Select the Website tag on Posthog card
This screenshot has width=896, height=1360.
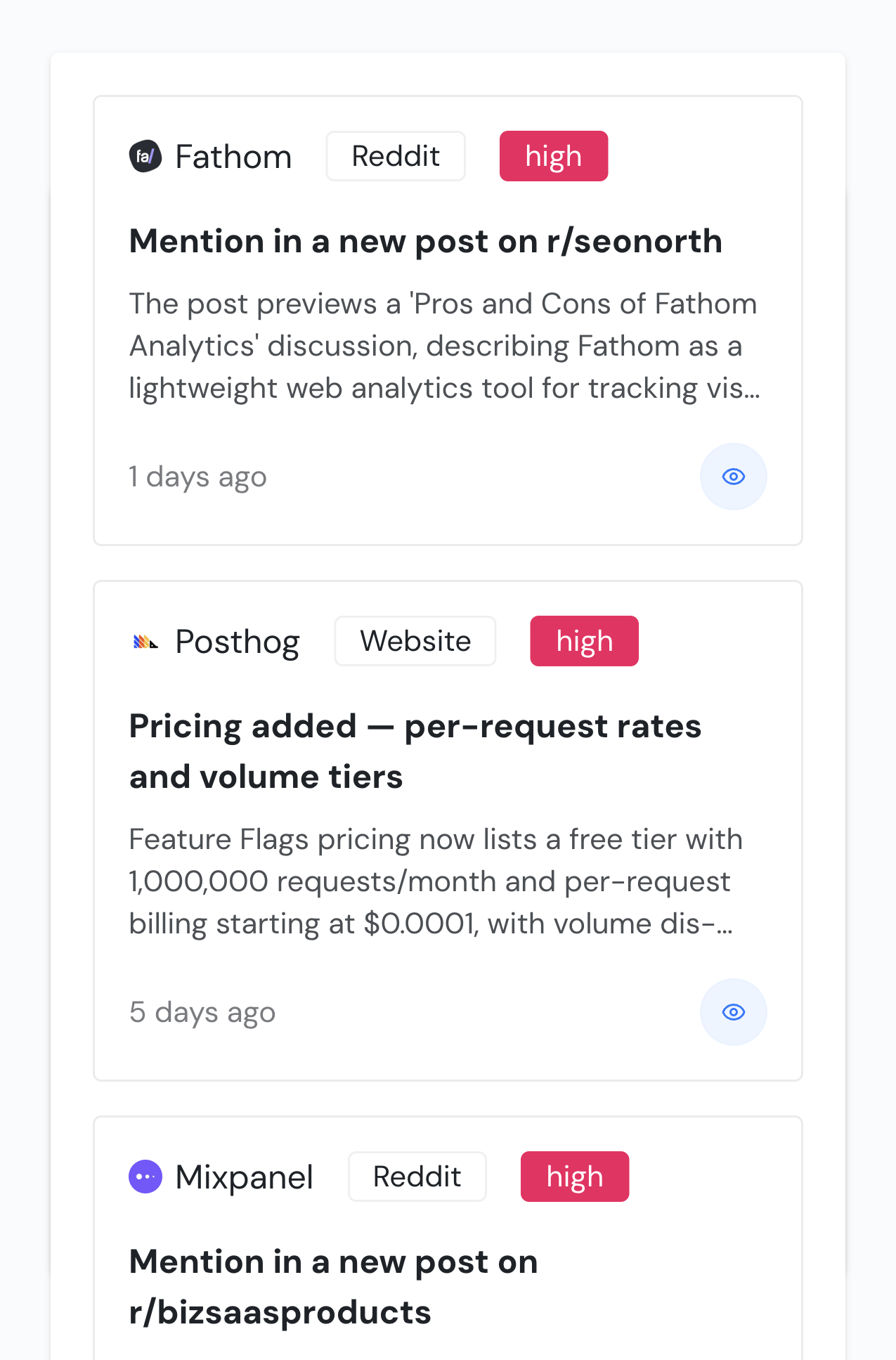pos(415,641)
